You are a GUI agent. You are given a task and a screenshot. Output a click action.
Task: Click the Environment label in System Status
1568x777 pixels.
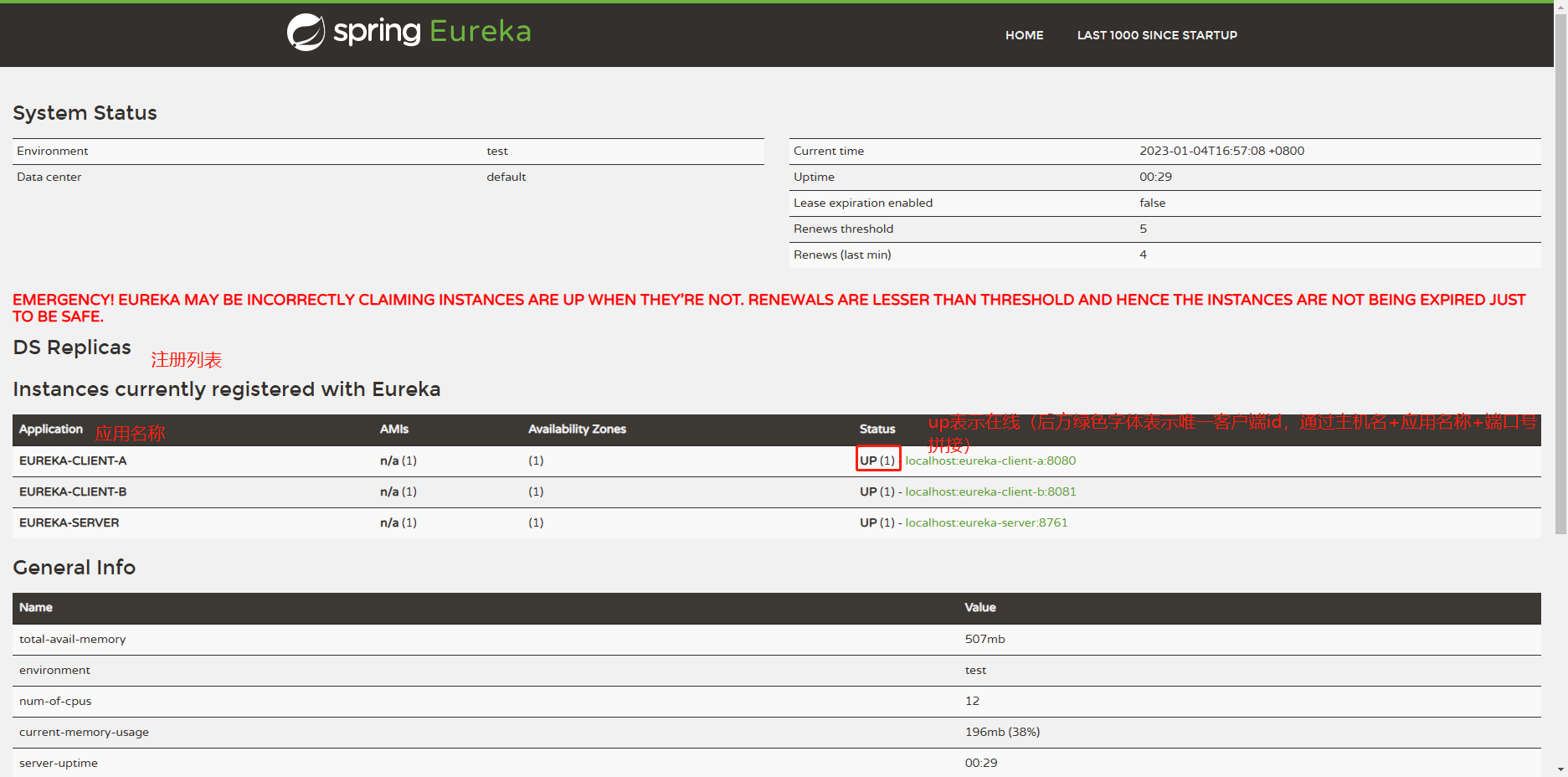pos(52,151)
